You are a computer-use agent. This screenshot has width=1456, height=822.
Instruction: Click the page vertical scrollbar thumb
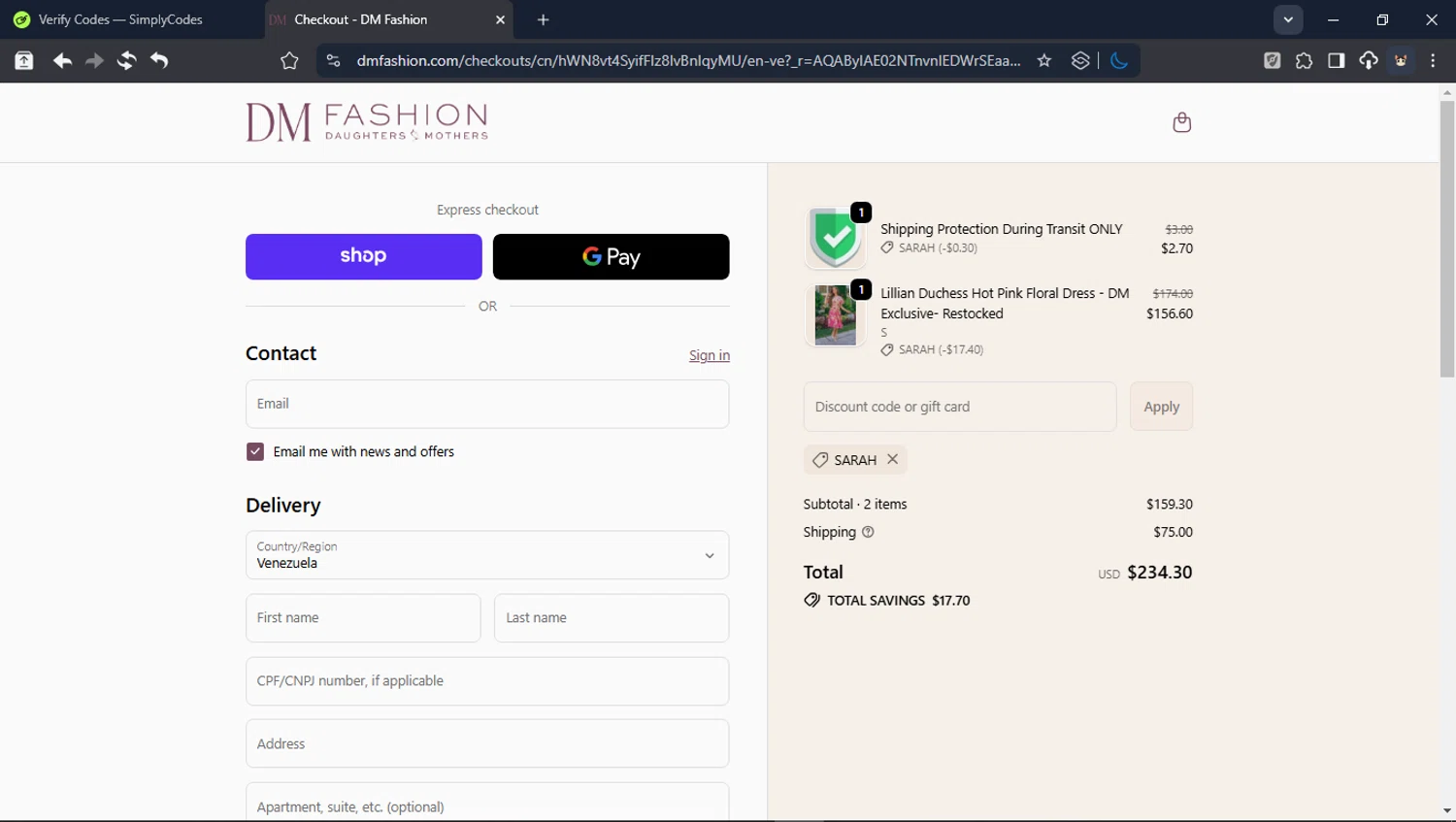1447,238
